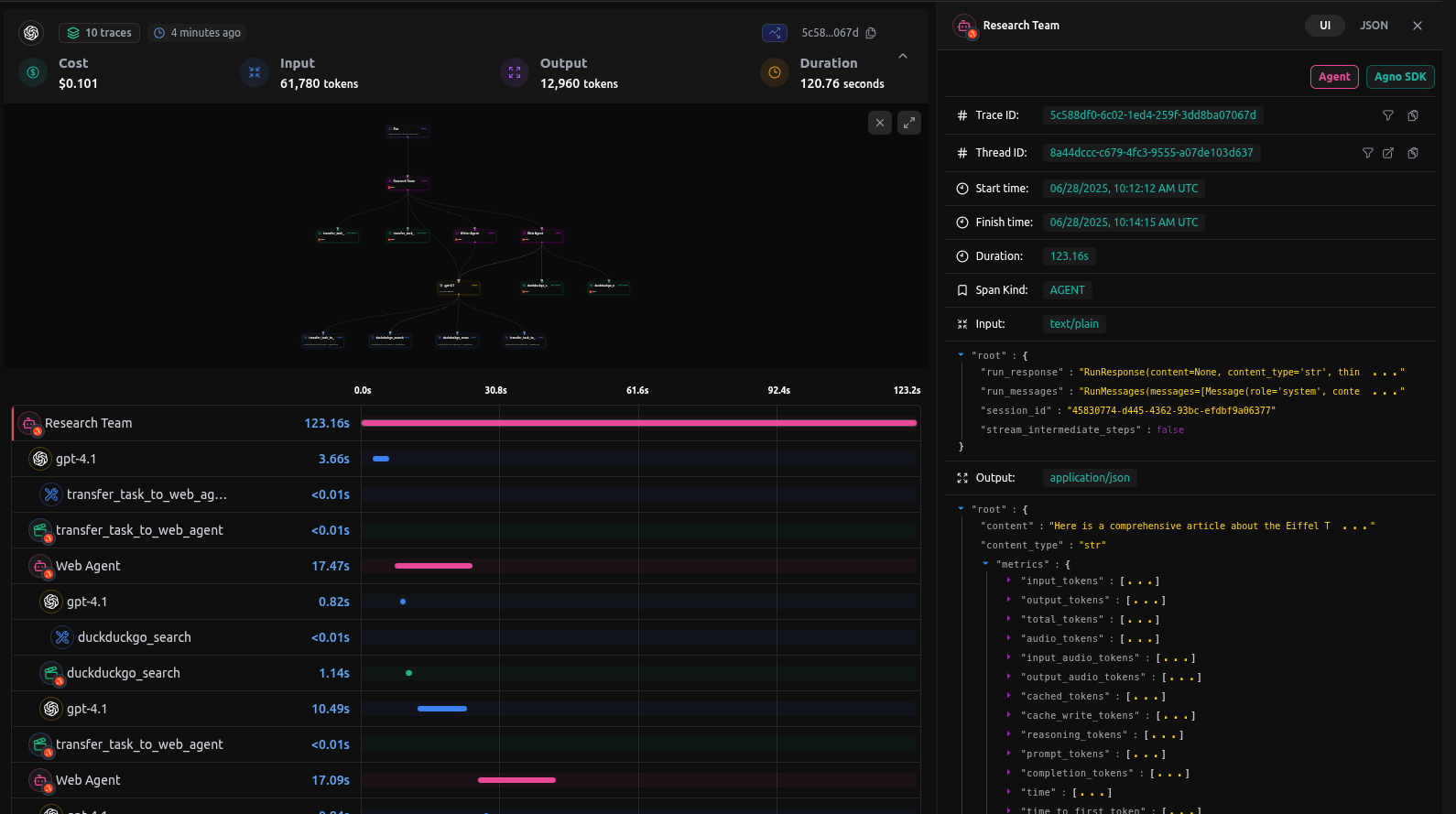Expand the input_tokens array
Screen dimensions: 1456x814
(1009, 581)
